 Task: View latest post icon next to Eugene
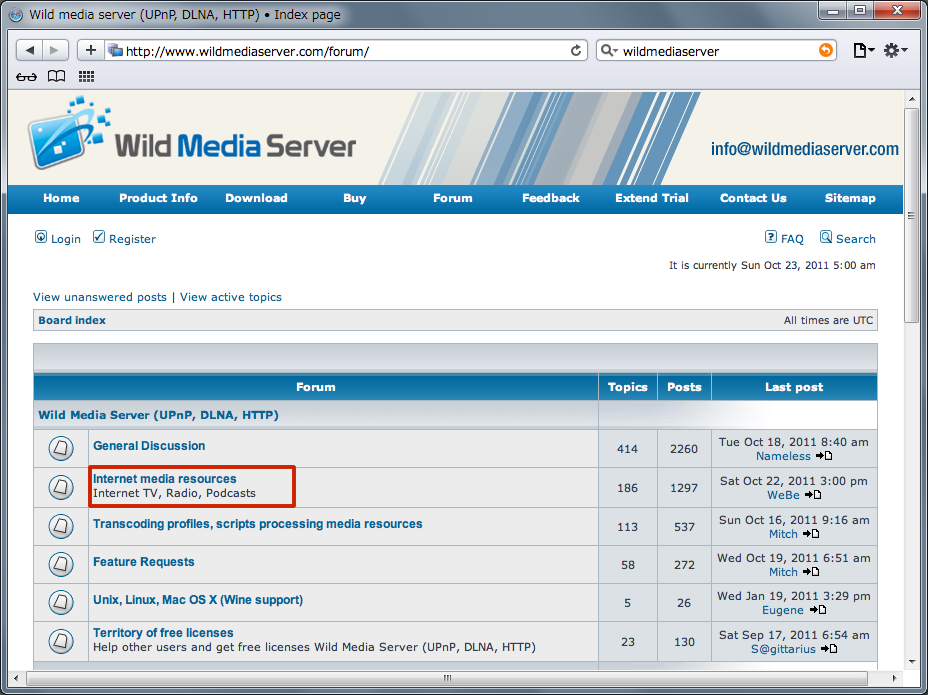(818, 610)
